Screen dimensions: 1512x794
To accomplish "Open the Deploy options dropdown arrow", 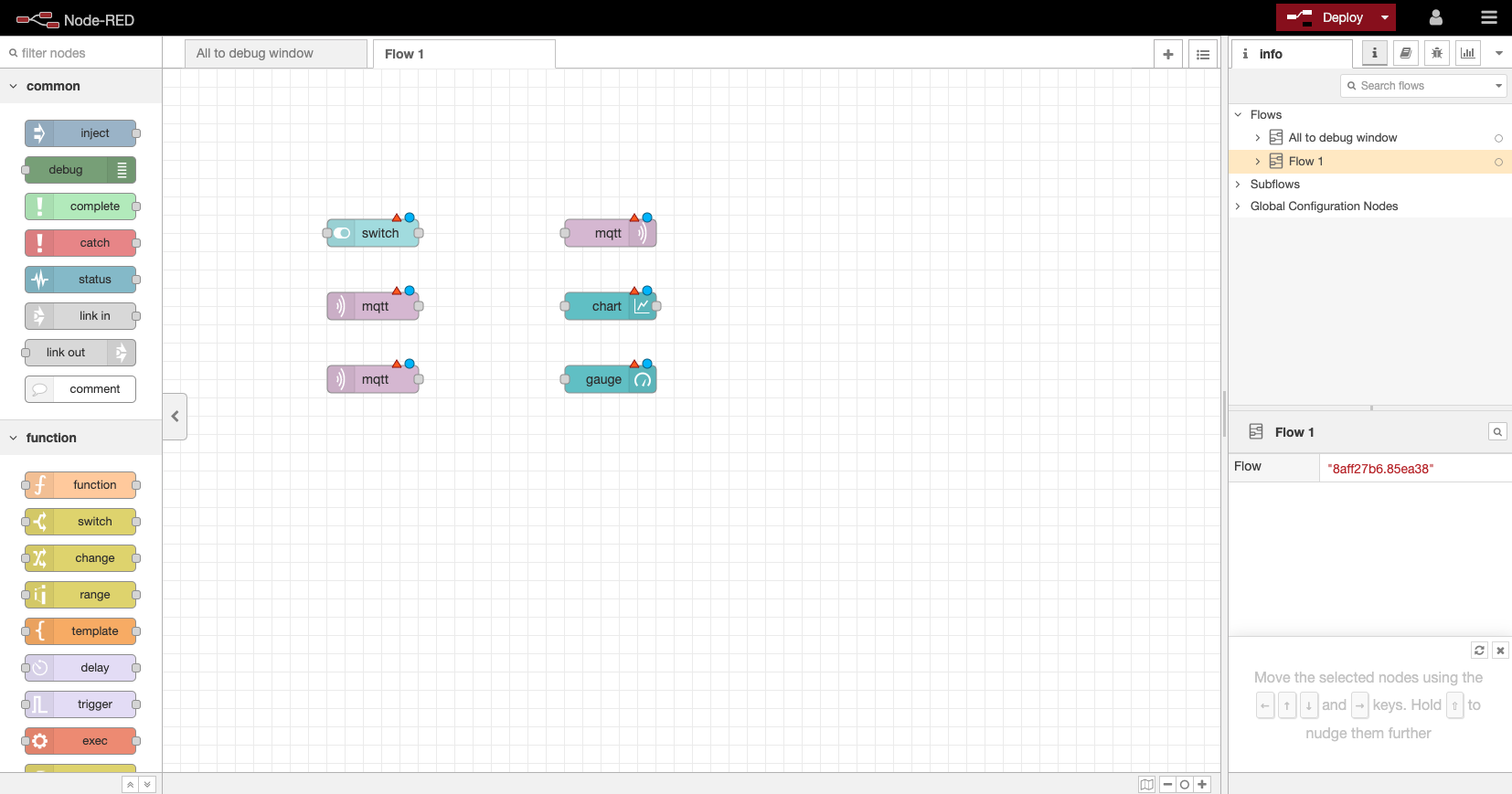I will [1385, 17].
